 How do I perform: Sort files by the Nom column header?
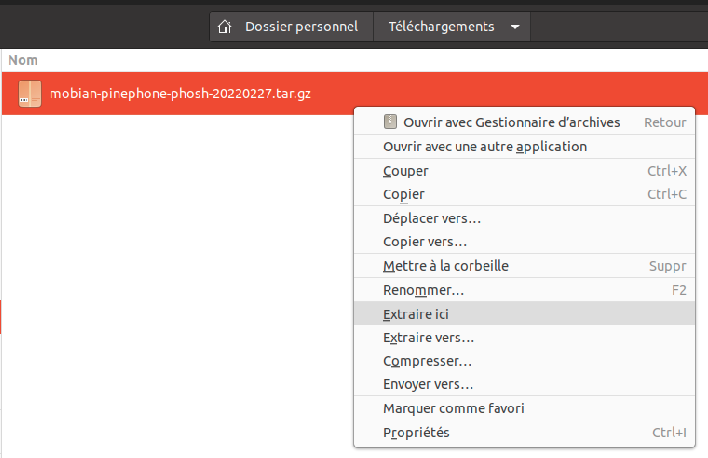(22, 61)
